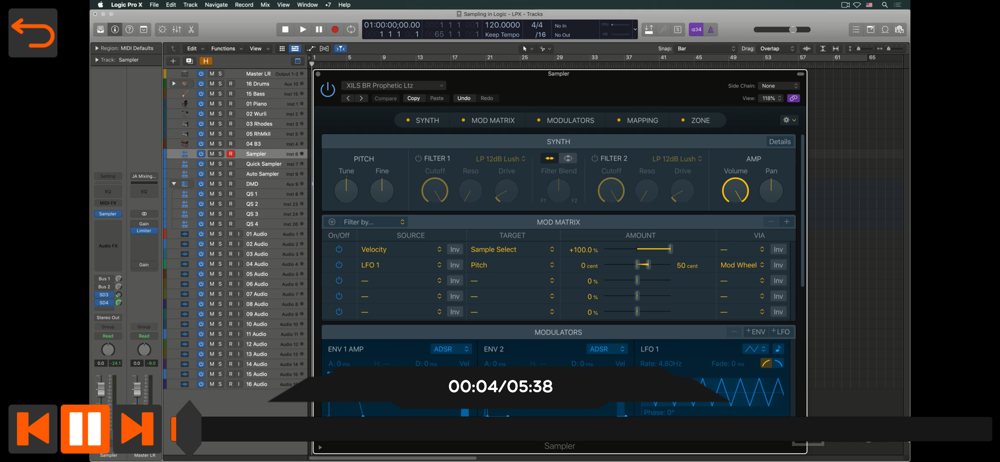The height and width of the screenshot is (462, 1000).
Task: Click the transport Stop button
Action: click(x=285, y=29)
